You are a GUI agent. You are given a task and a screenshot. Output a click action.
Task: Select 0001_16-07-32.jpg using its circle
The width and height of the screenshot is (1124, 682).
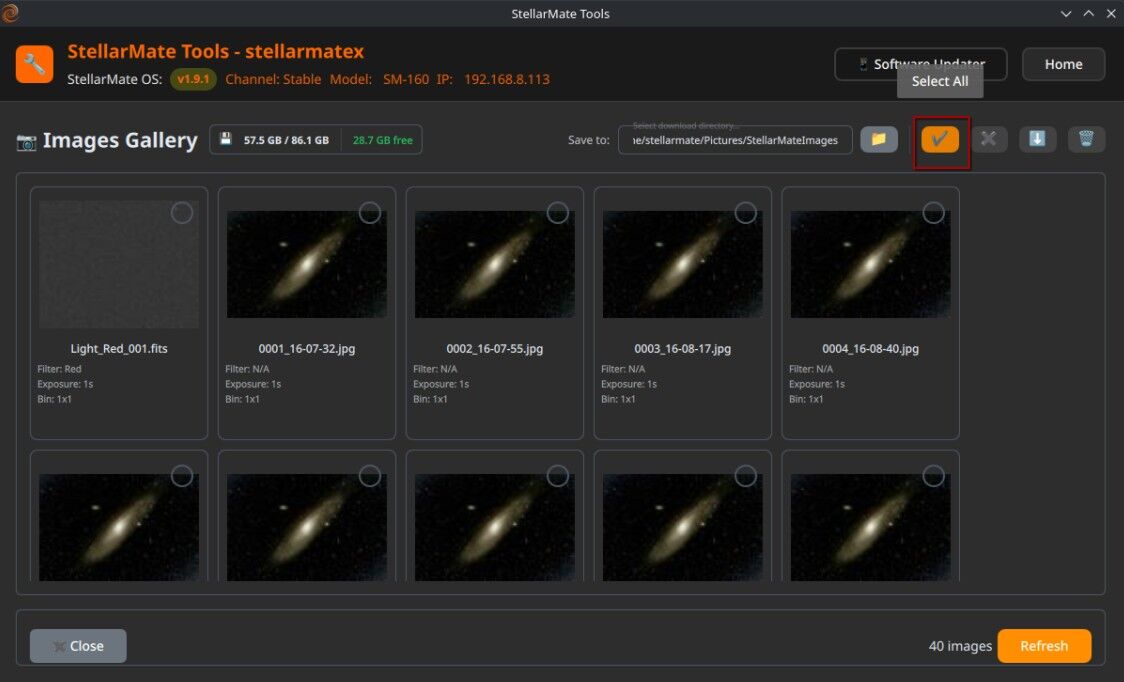pos(370,213)
